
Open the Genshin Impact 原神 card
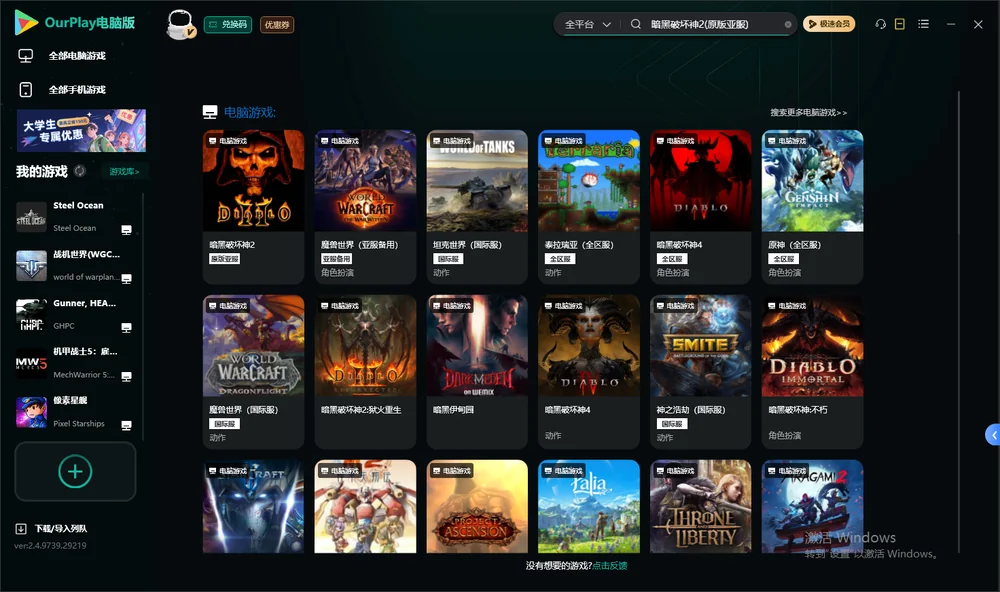tap(812, 207)
